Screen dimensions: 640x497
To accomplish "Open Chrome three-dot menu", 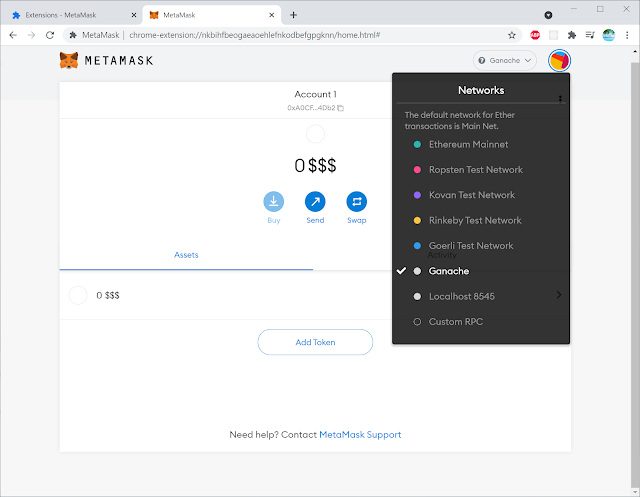I will 627,35.
